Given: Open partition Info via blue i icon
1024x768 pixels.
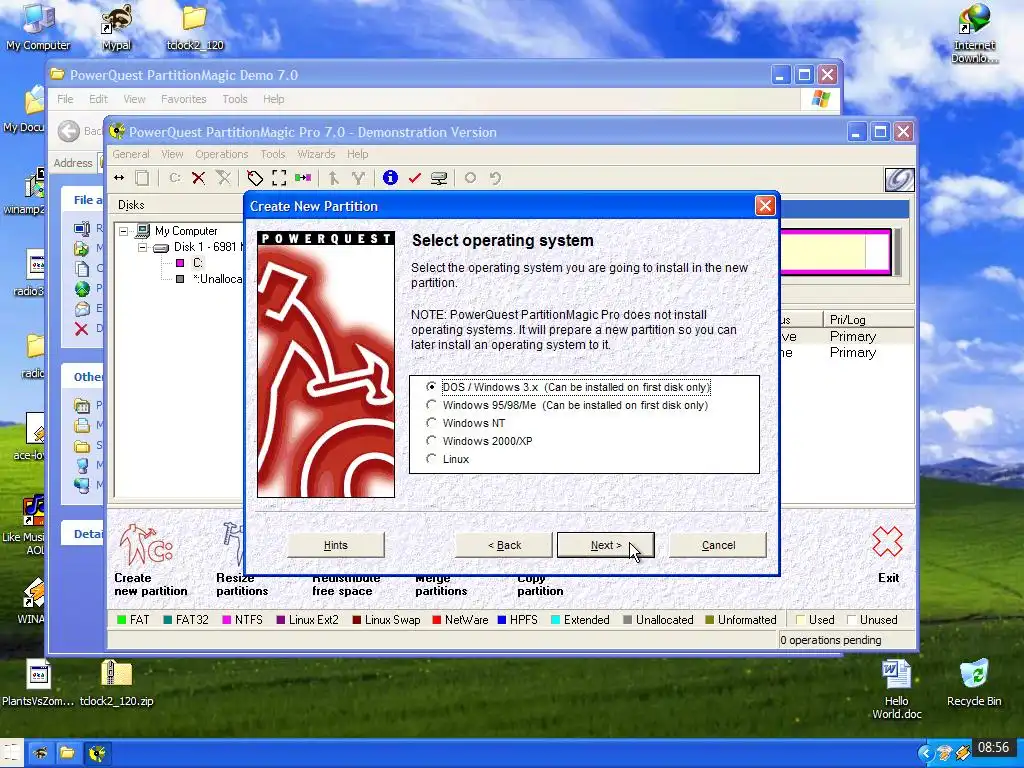Looking at the screenshot, I should pyautogui.click(x=390, y=178).
